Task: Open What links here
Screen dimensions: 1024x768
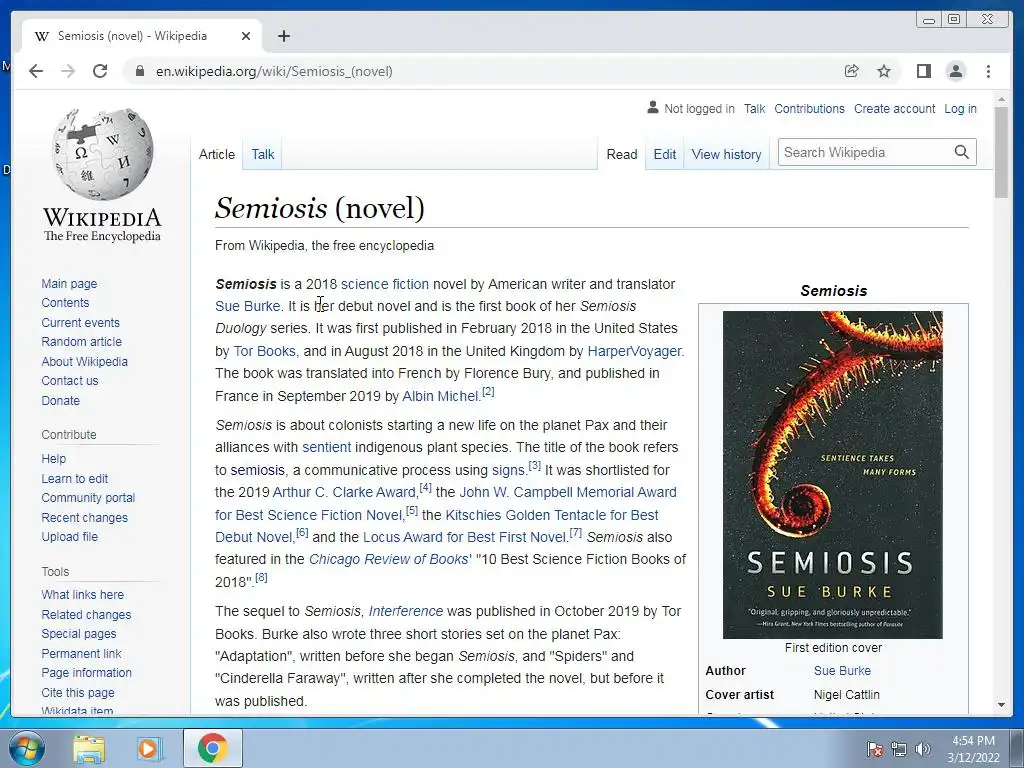Action: (x=82, y=594)
